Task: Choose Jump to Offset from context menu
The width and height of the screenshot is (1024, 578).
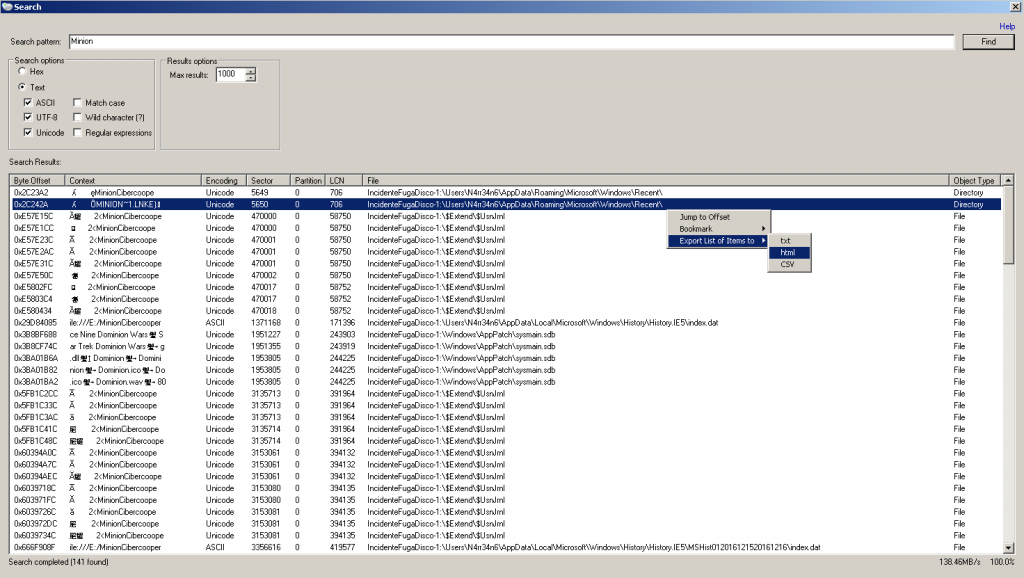Action: pos(705,217)
